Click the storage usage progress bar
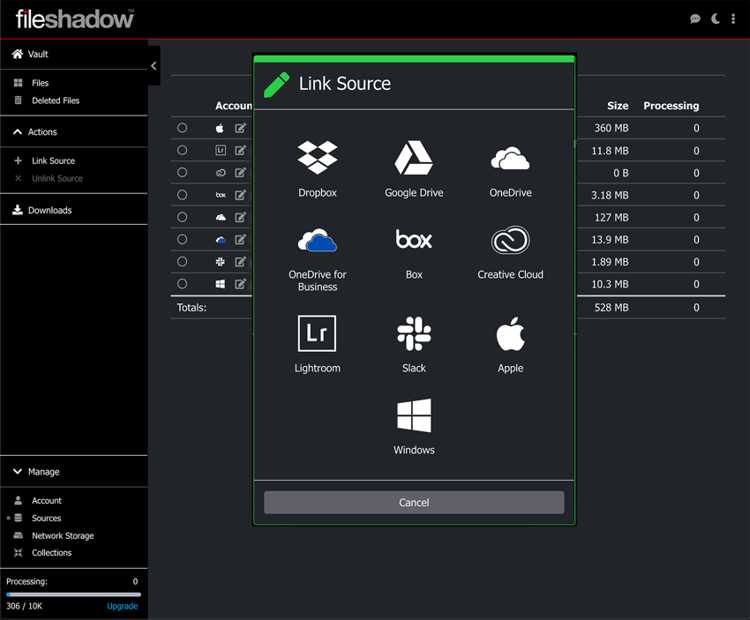 (74, 595)
